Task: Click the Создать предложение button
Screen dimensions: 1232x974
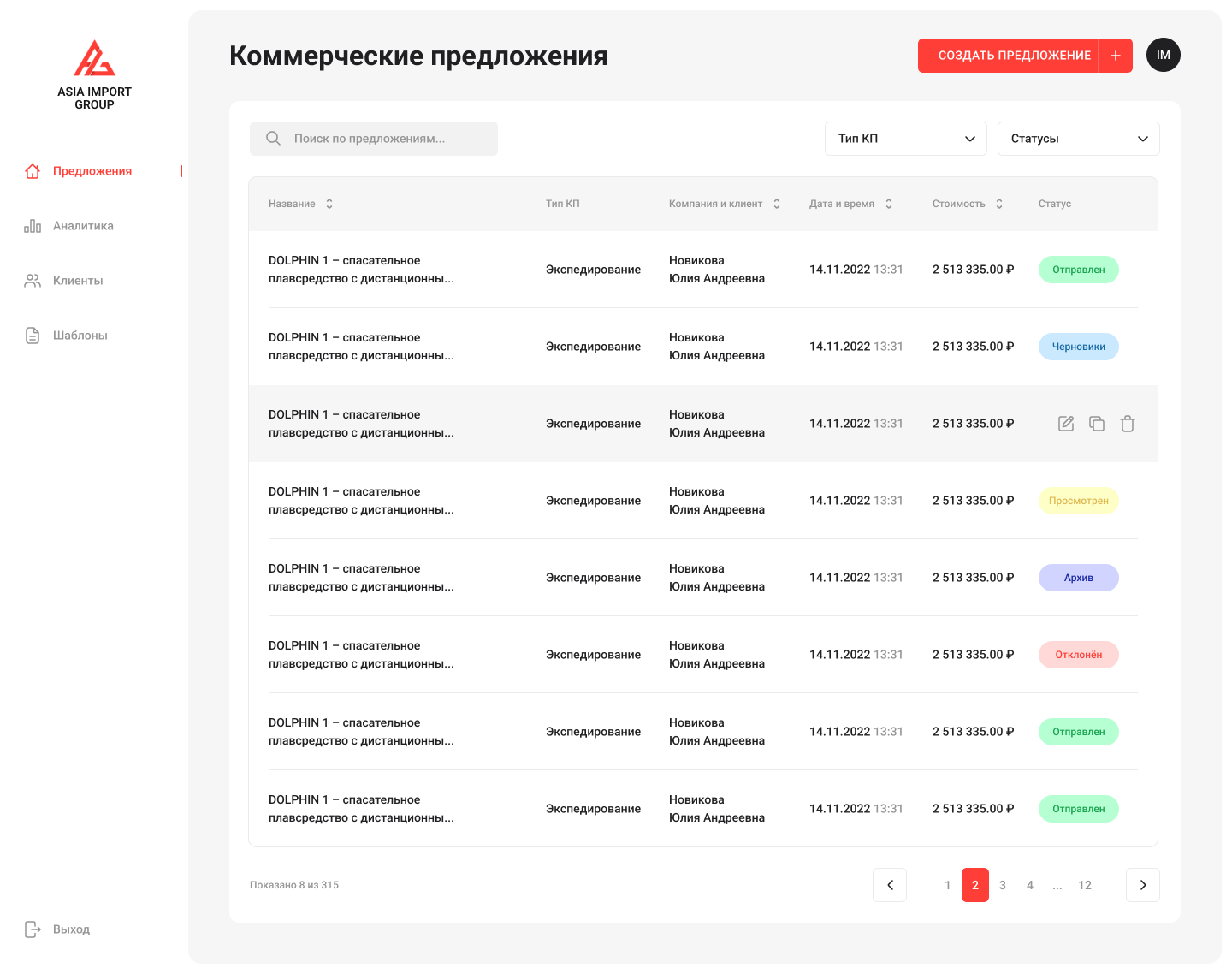Action: pos(1008,56)
